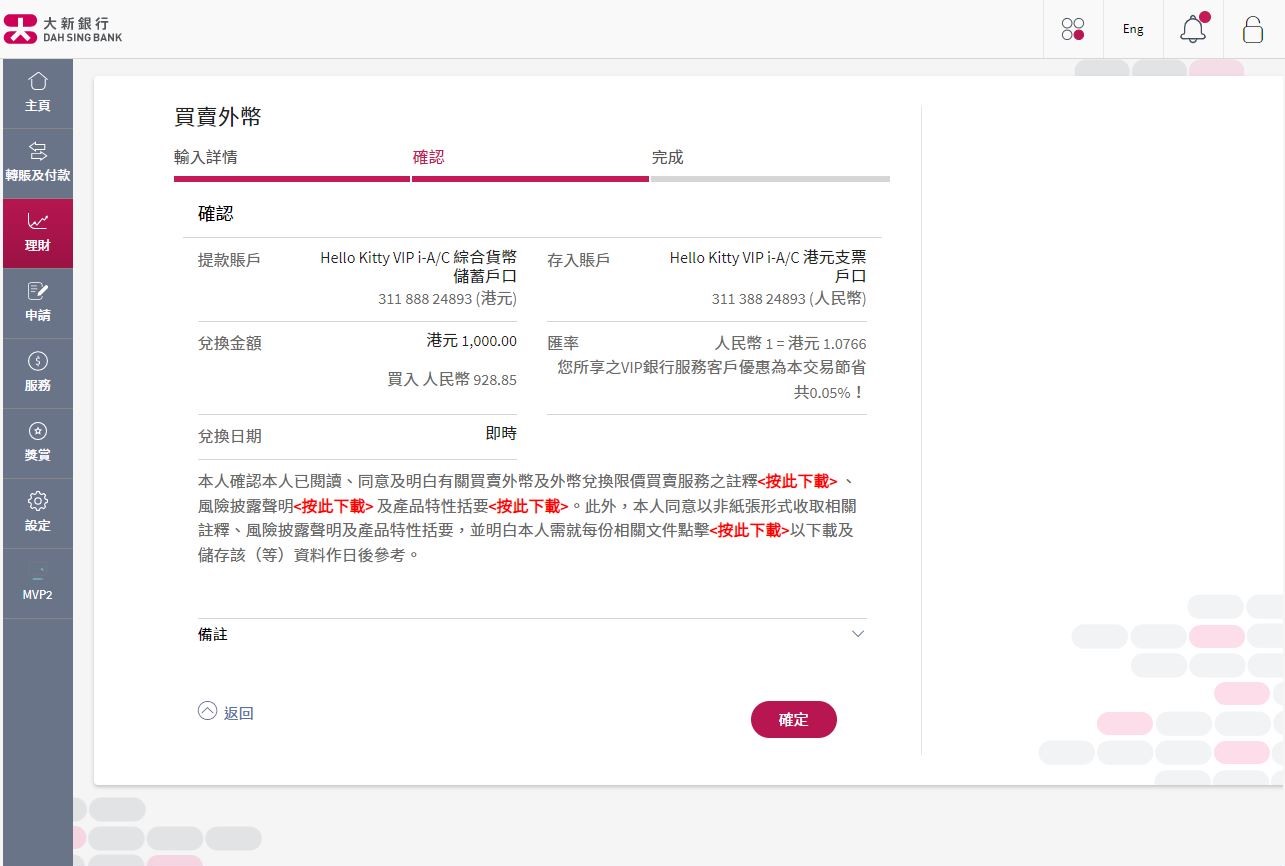Switch language by clicking Eng

pyautogui.click(x=1132, y=29)
